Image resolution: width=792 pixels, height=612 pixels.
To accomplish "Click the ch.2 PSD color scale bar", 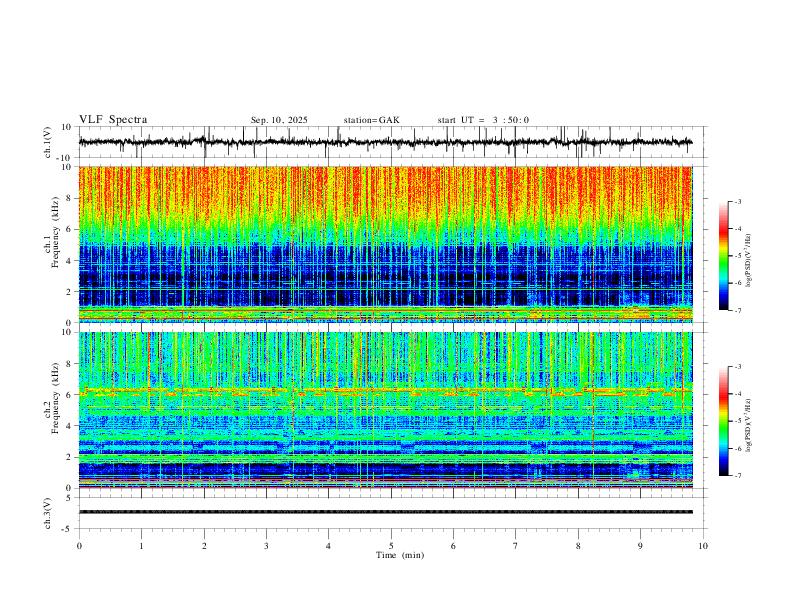I will pos(724,421).
